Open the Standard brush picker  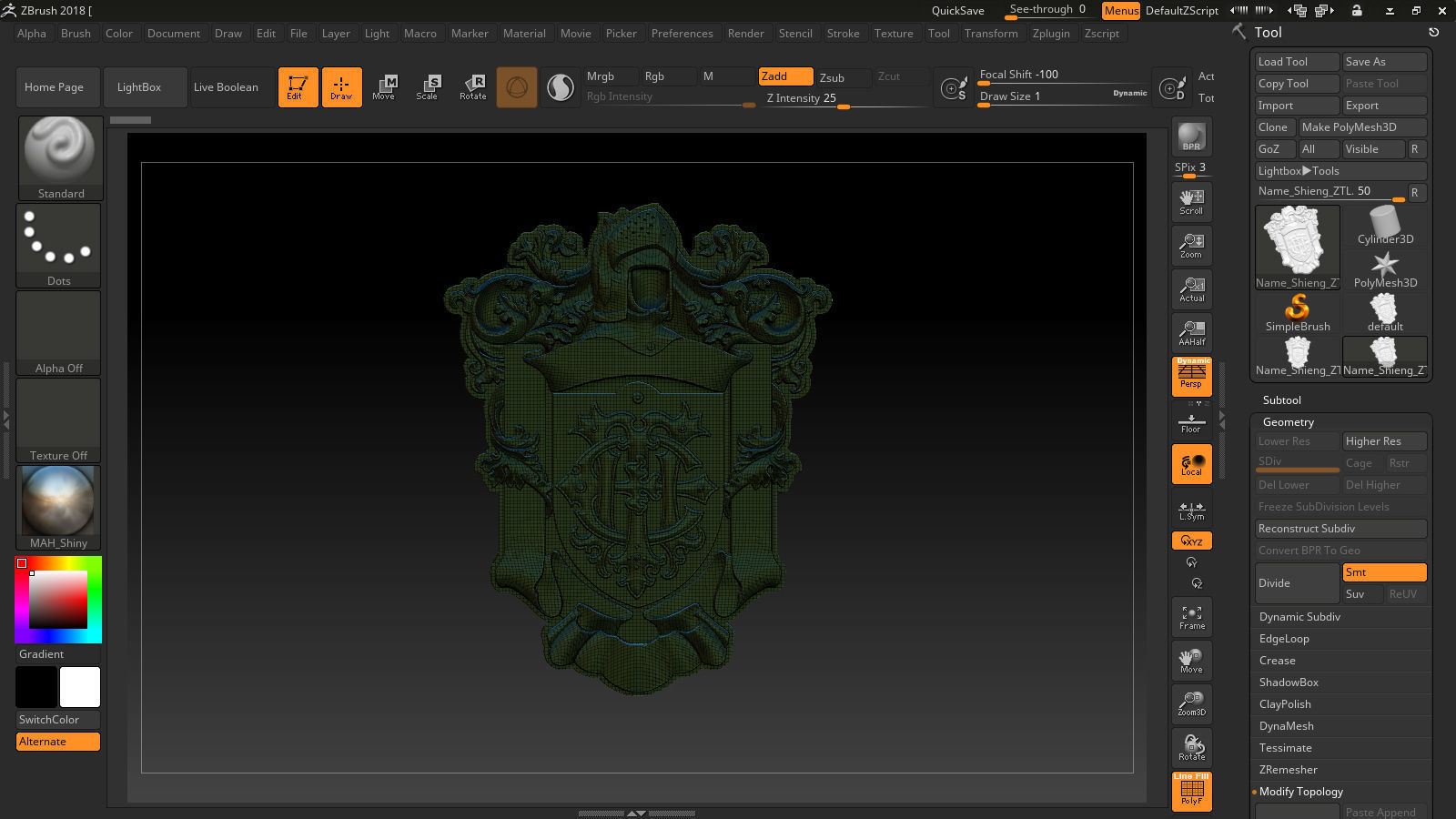click(60, 158)
